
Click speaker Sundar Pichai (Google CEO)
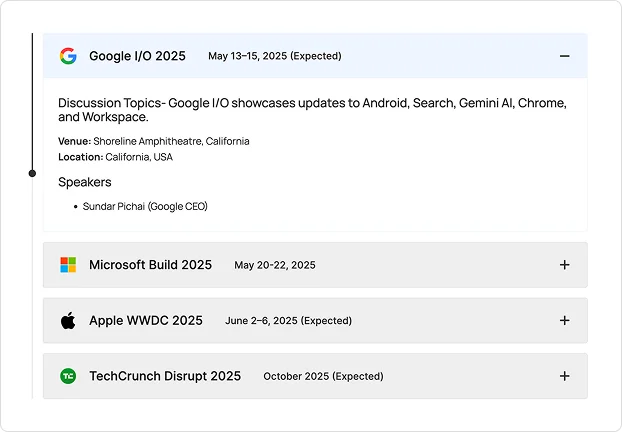pyautogui.click(x=145, y=206)
